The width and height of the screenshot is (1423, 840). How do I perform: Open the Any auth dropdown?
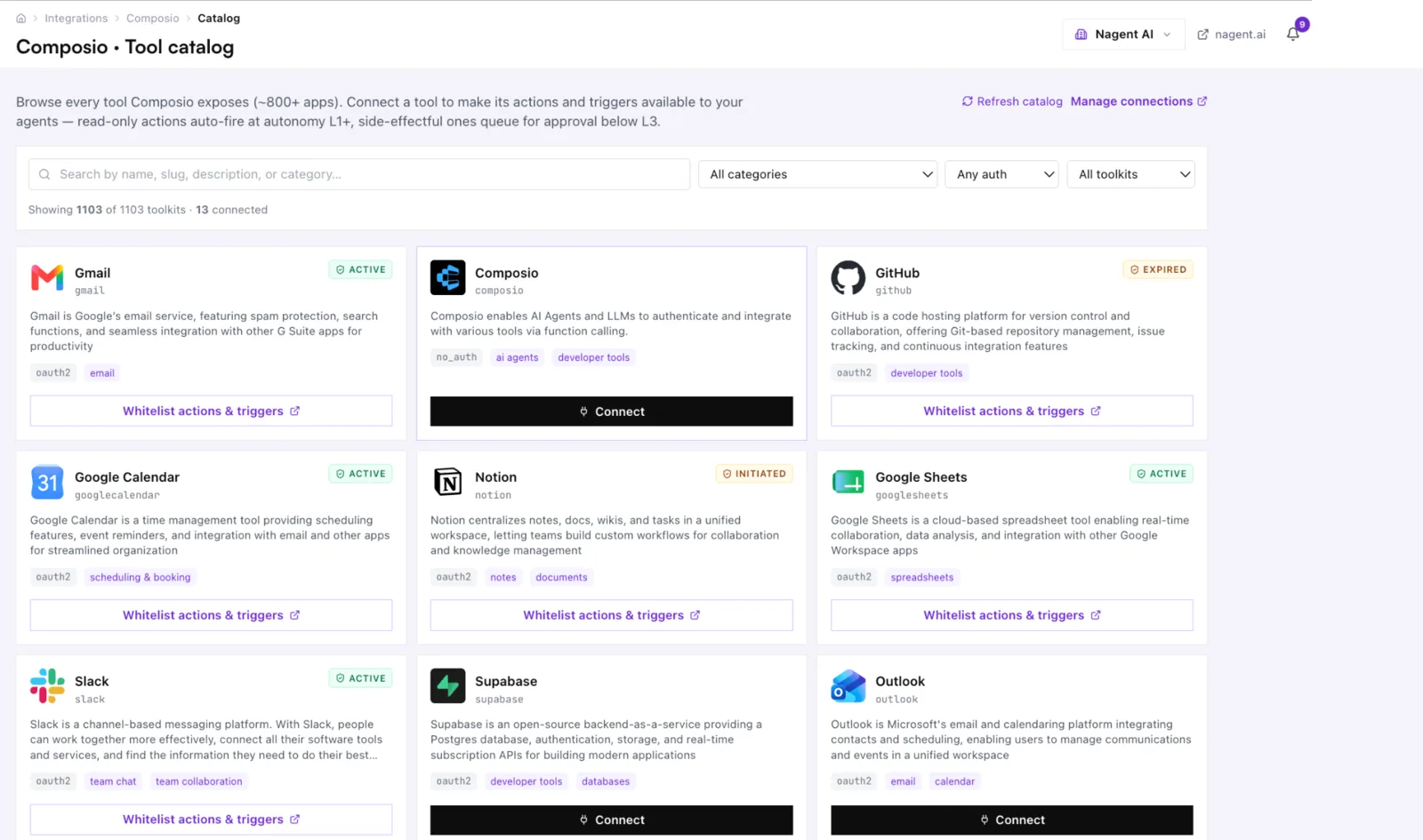point(1002,174)
